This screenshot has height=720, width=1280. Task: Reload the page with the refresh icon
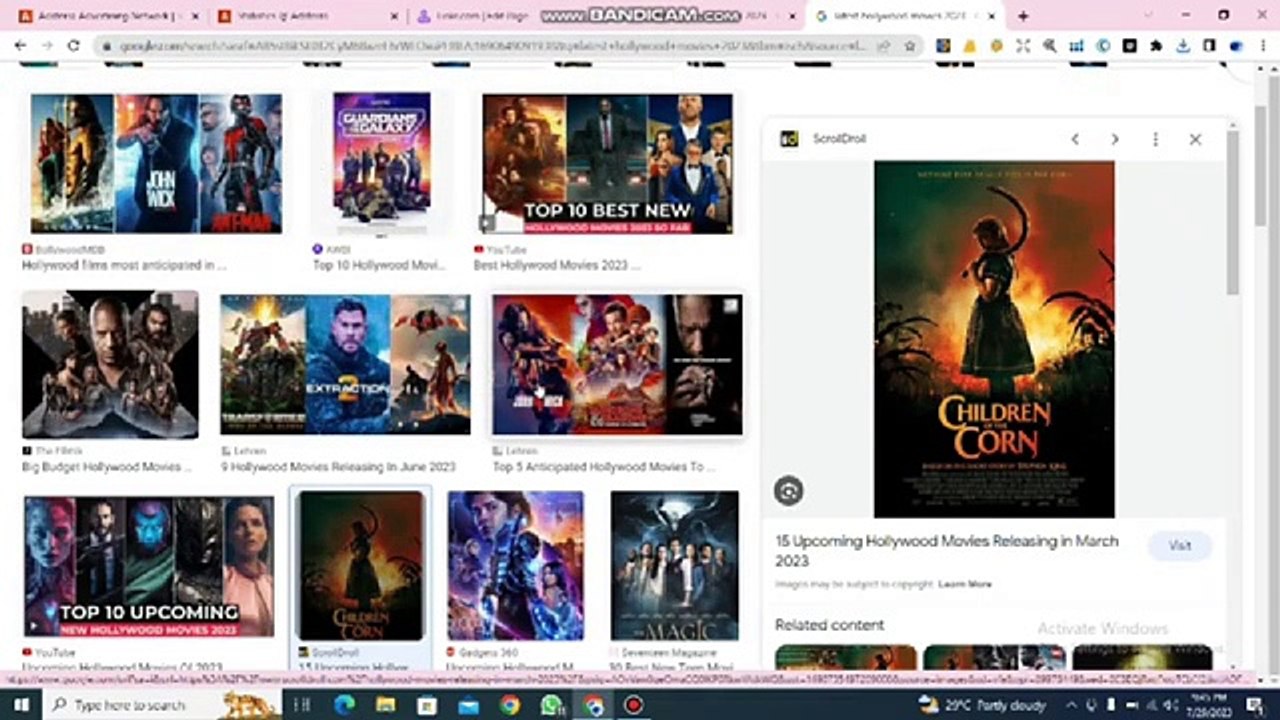73,46
